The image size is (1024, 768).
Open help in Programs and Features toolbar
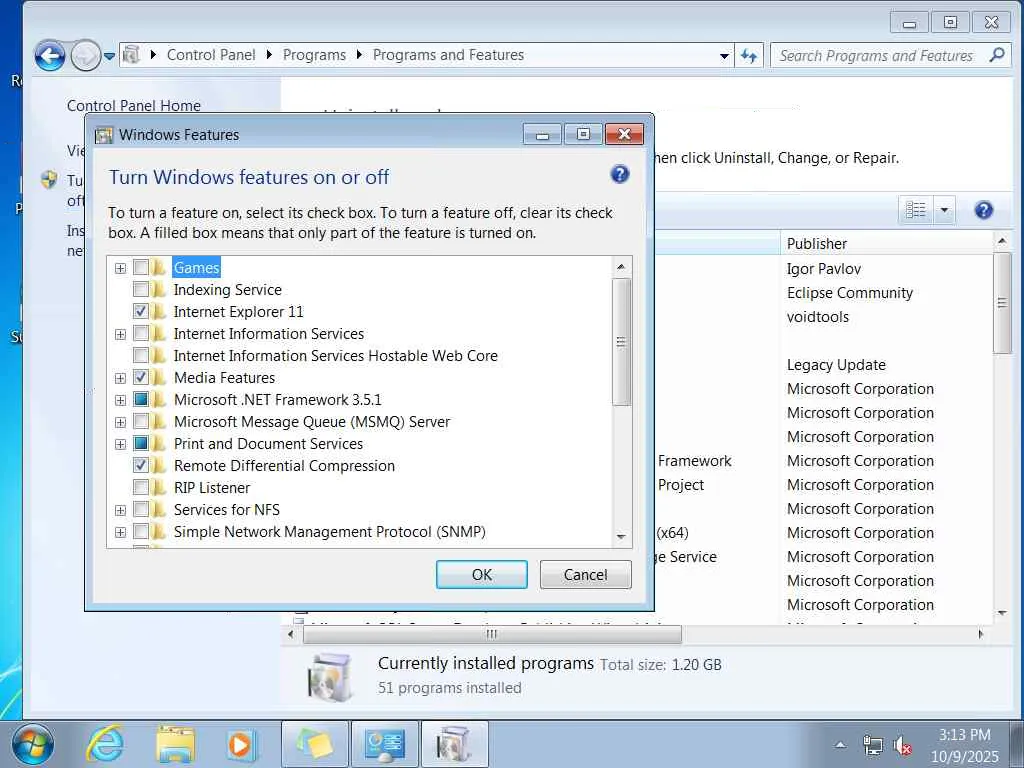pos(984,210)
